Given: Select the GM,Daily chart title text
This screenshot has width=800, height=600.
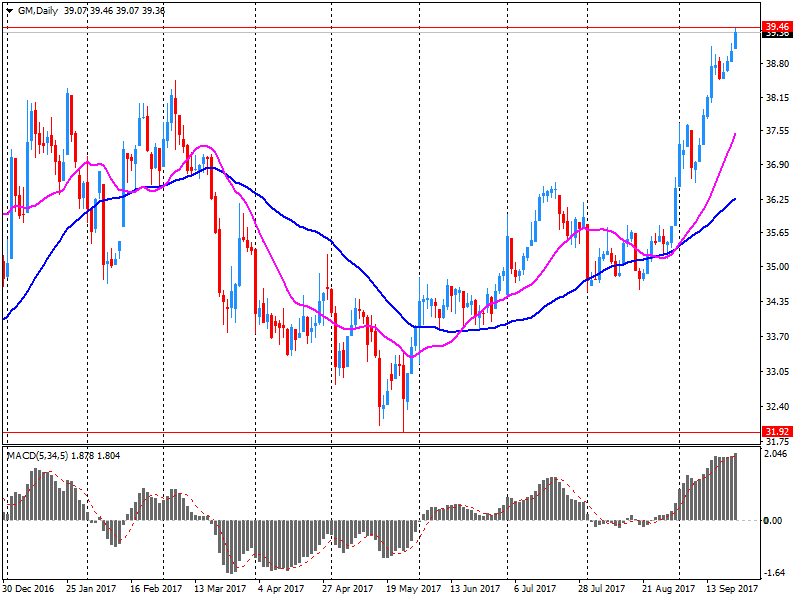Looking at the screenshot, I should click(38, 11).
